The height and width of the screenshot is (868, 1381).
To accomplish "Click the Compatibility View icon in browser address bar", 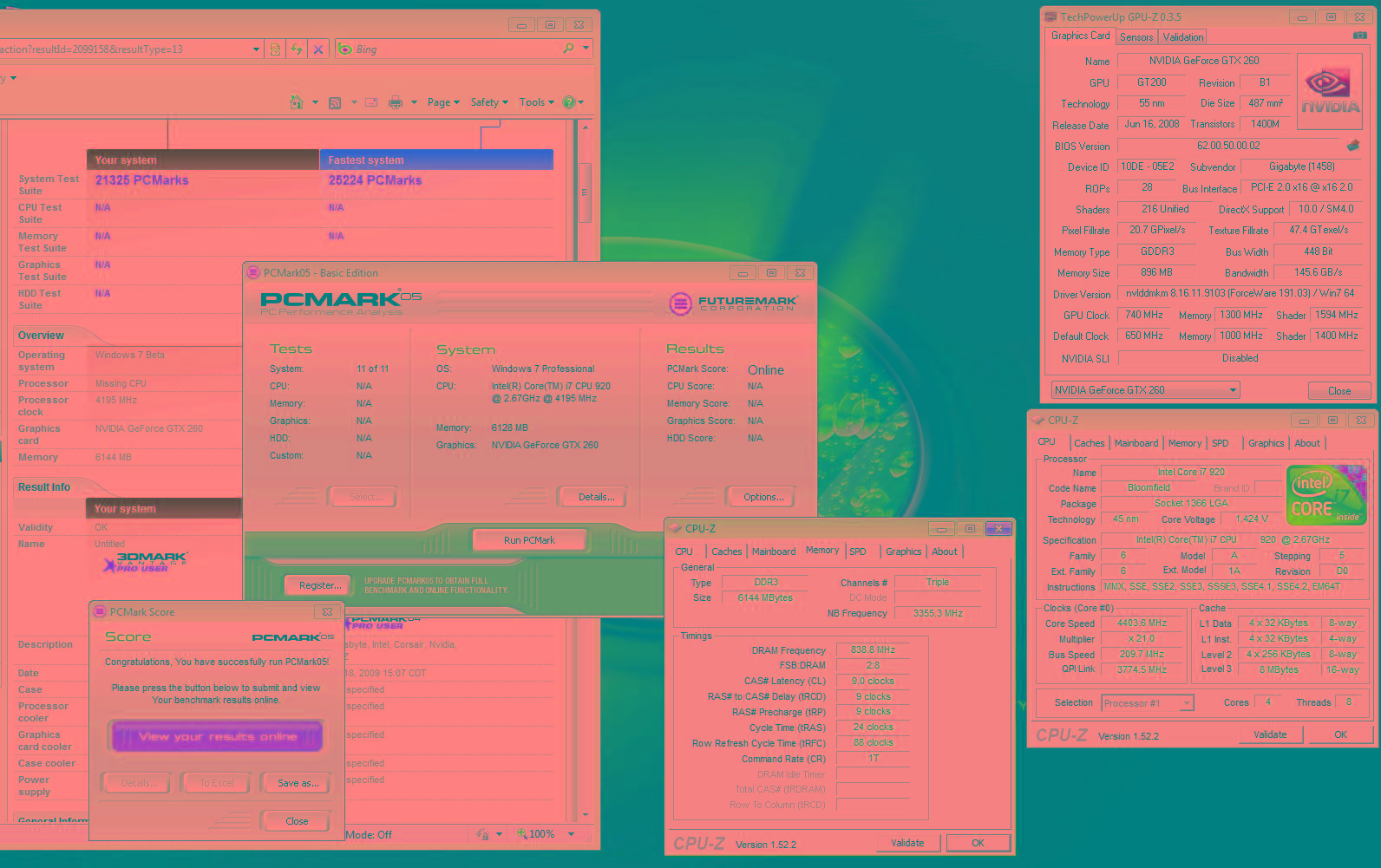I will pyautogui.click(x=276, y=49).
